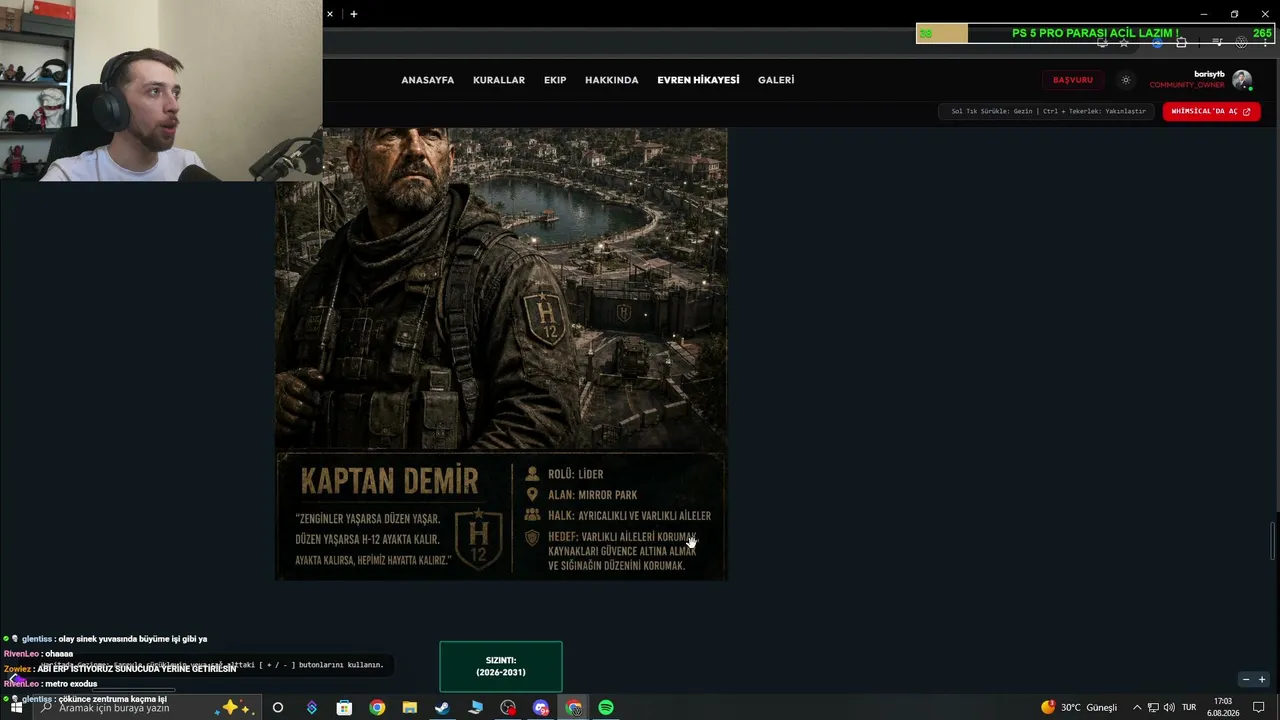Viewport: 1280px width, 720px height.
Task: Open the clock showing 17:03
Action: click(1223, 707)
